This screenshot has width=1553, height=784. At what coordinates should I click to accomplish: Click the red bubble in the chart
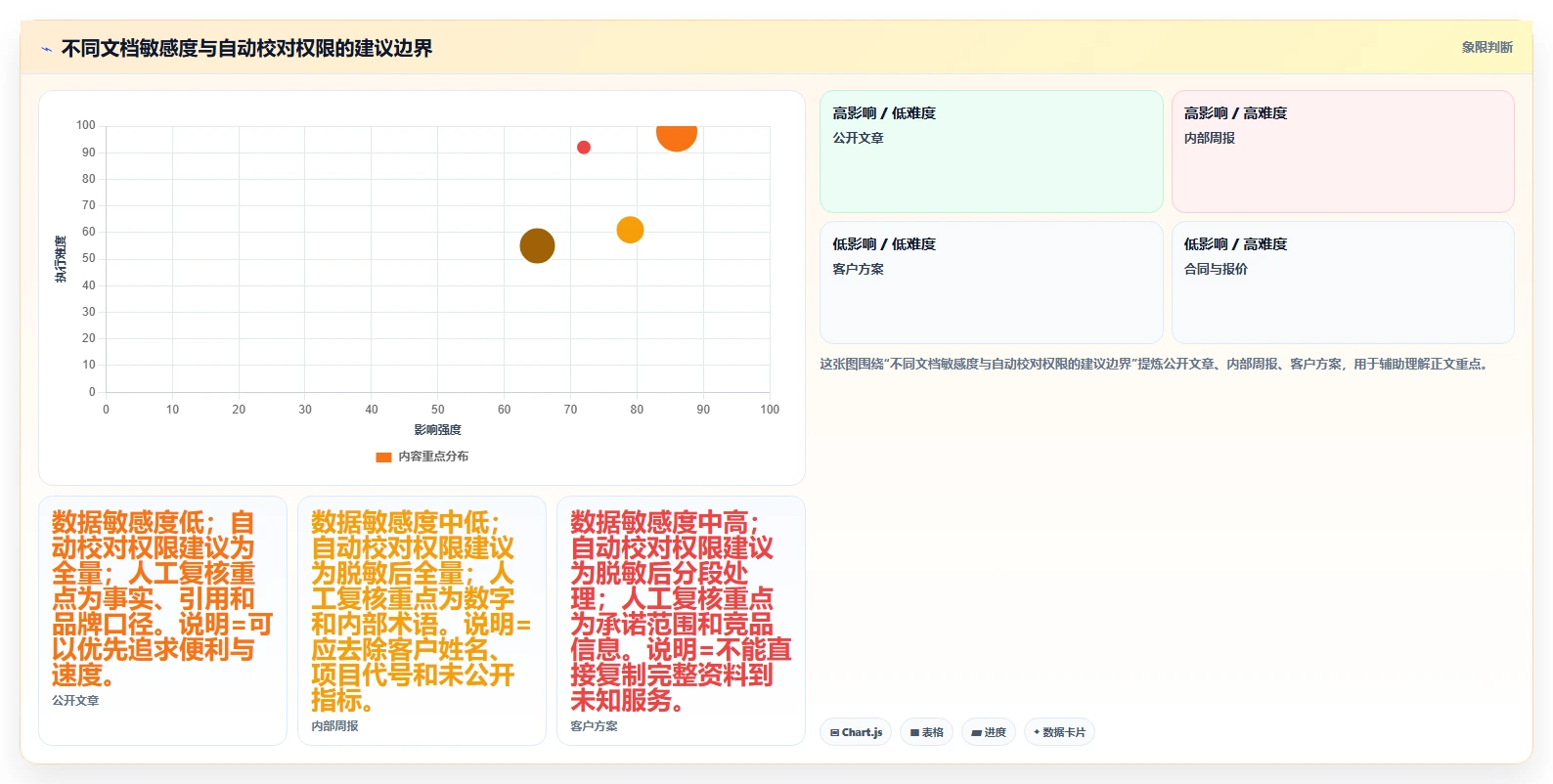coord(584,148)
